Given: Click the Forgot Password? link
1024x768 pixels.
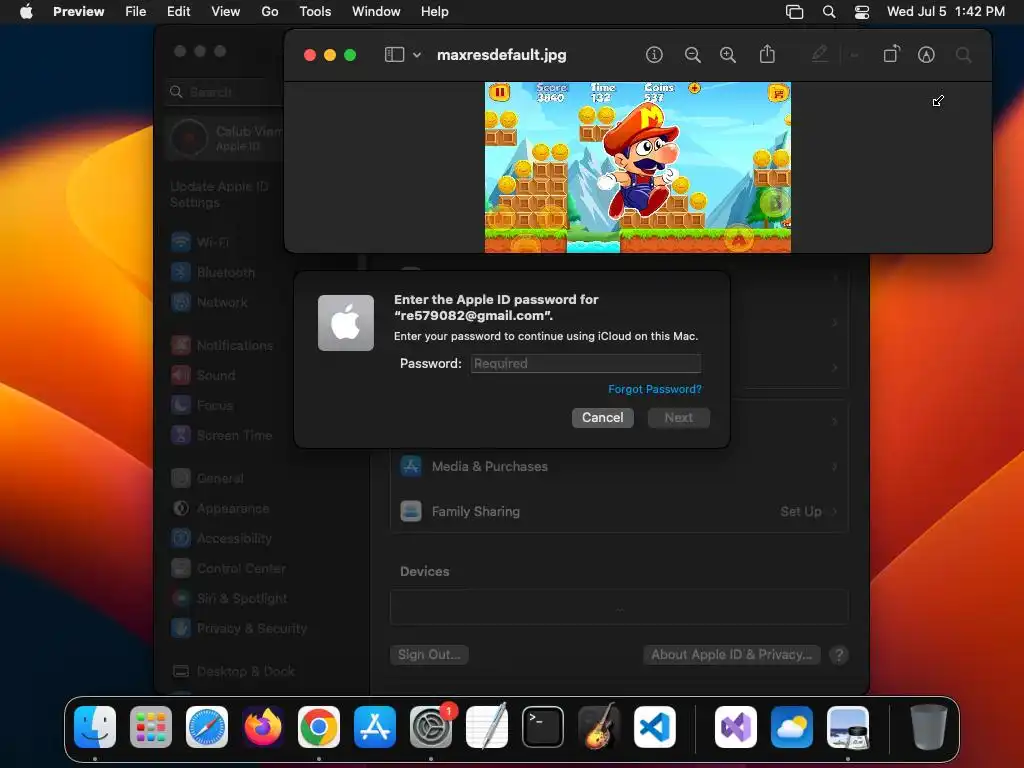Looking at the screenshot, I should [654, 389].
